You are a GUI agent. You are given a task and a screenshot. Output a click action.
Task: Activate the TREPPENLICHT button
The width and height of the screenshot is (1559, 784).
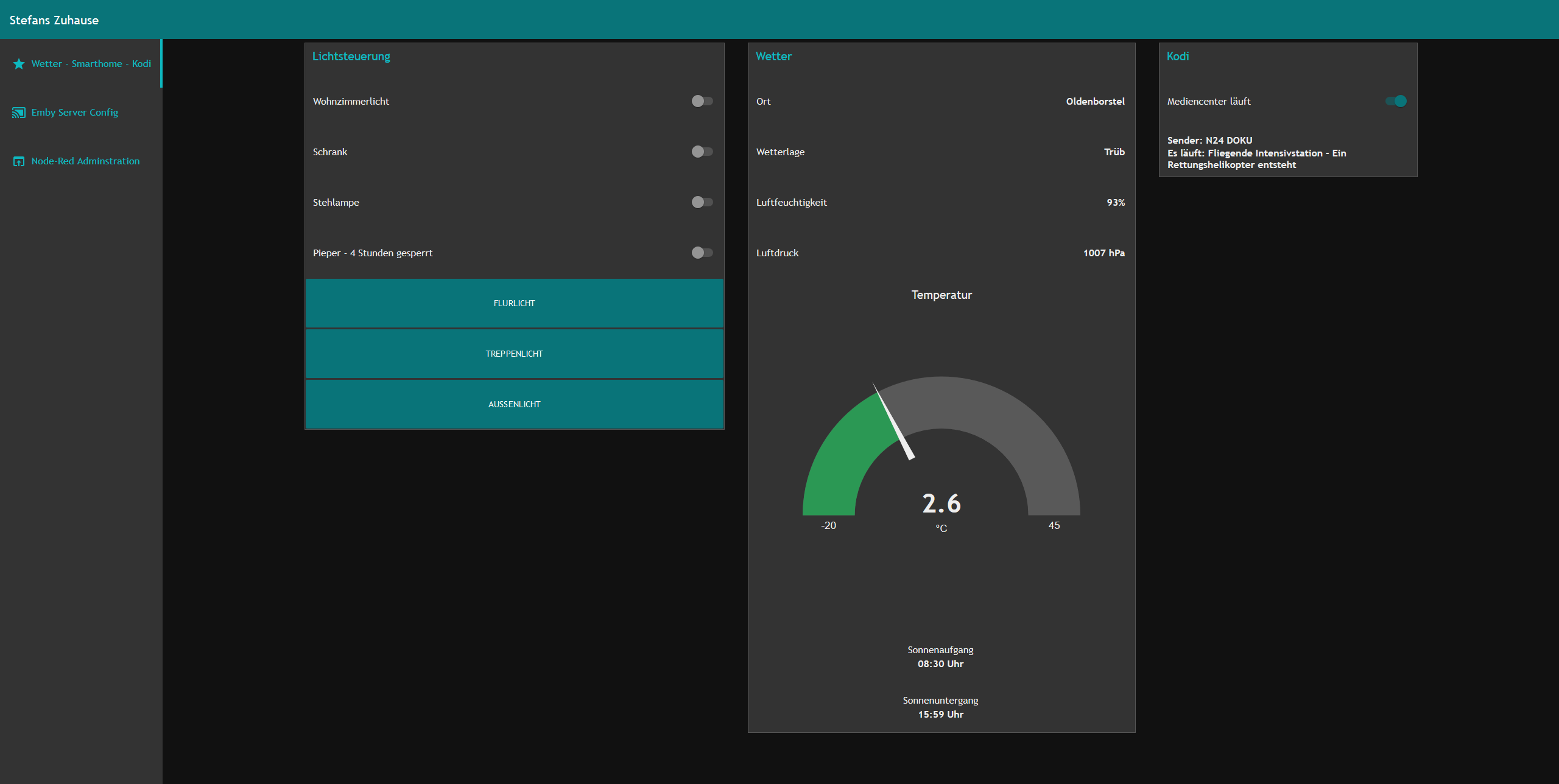tap(515, 354)
